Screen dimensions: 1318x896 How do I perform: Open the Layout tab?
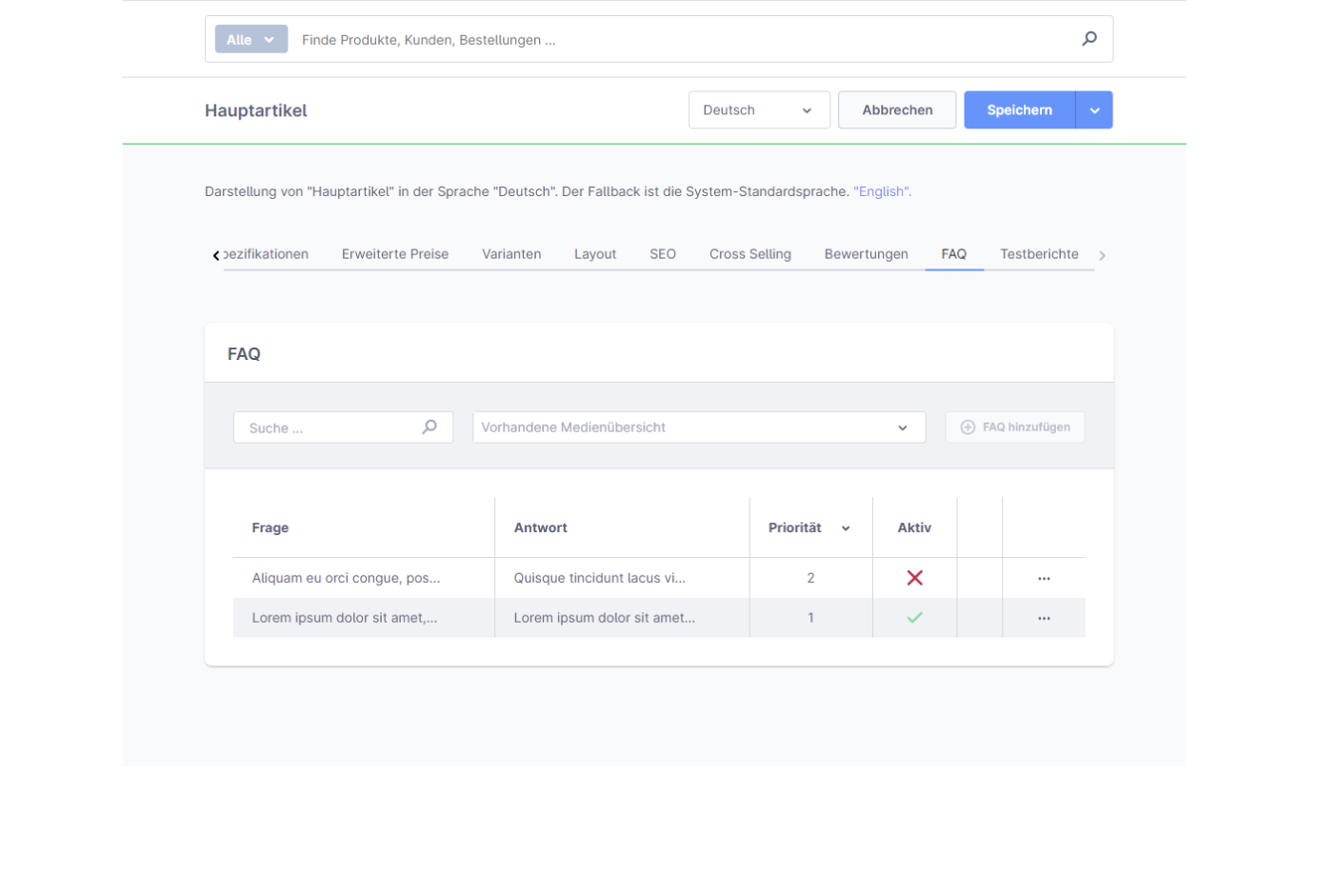[x=595, y=254]
